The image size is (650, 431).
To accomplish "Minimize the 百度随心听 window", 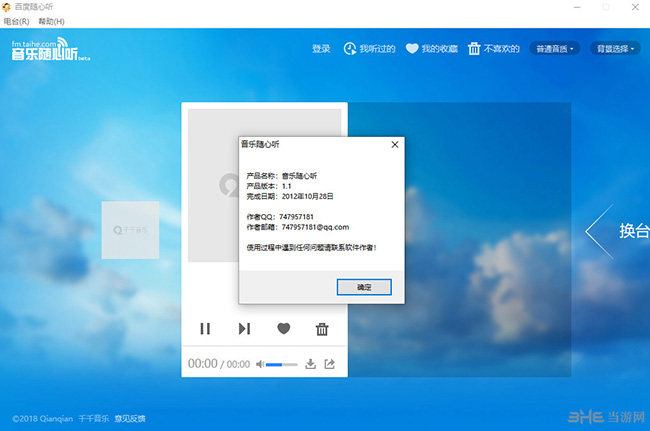I will coord(577,7).
